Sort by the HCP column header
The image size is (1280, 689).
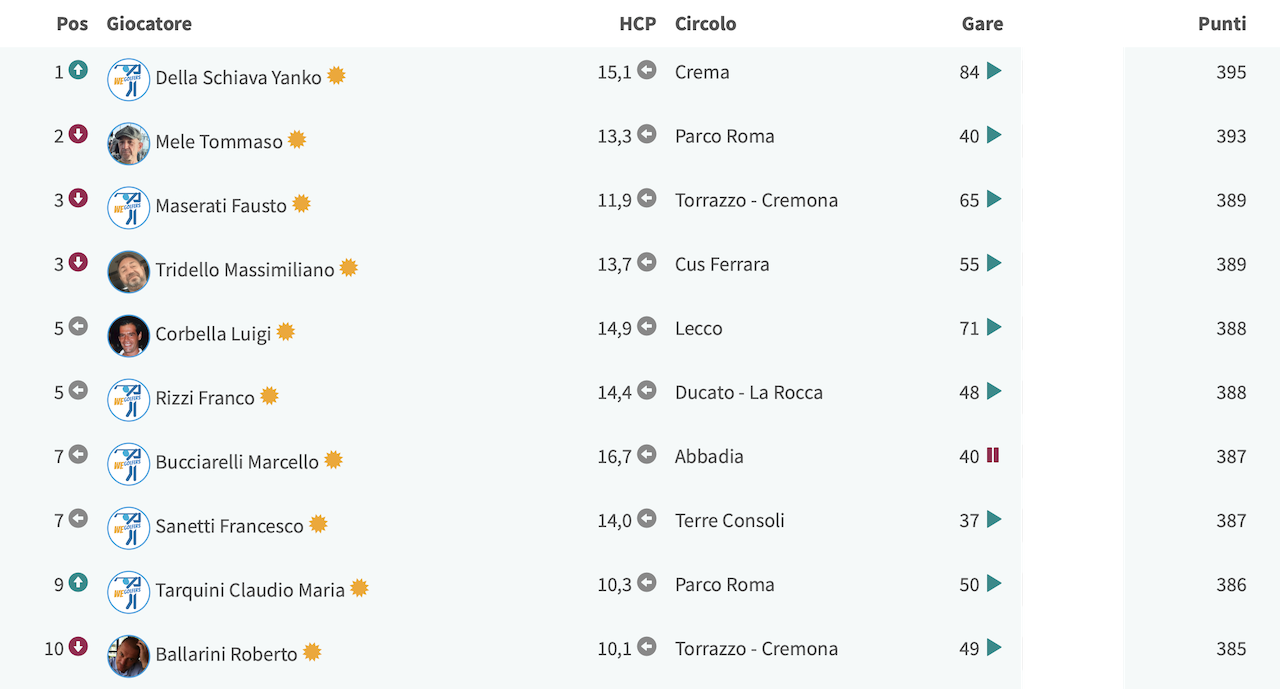pos(637,23)
